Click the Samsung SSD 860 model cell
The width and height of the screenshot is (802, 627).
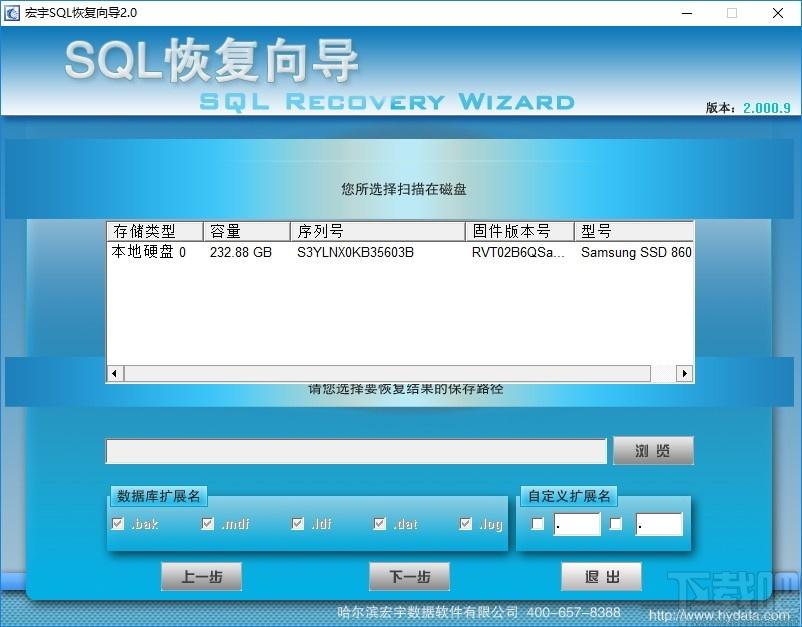pos(636,252)
